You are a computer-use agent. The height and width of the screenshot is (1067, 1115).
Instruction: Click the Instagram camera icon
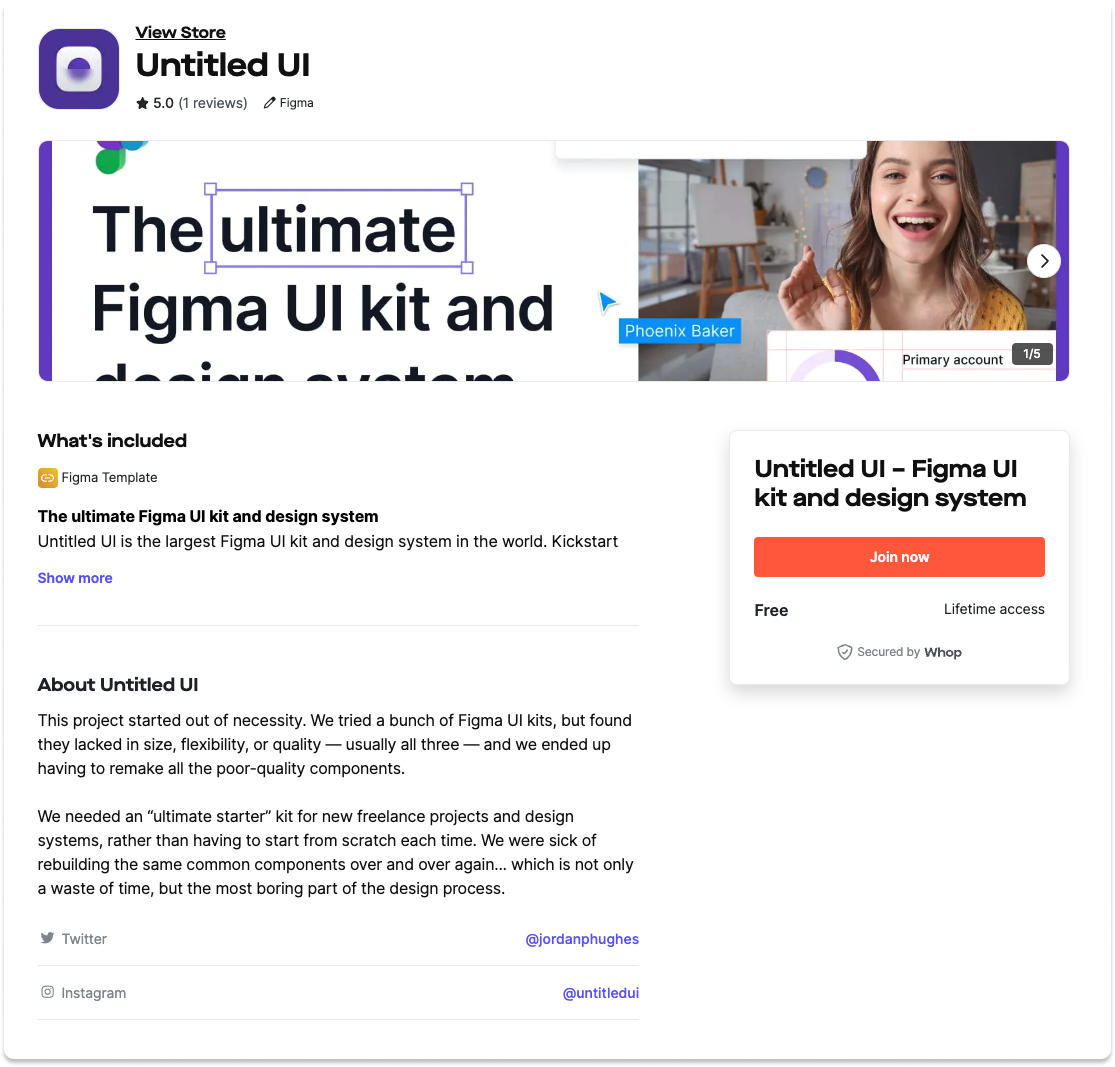[x=47, y=992]
